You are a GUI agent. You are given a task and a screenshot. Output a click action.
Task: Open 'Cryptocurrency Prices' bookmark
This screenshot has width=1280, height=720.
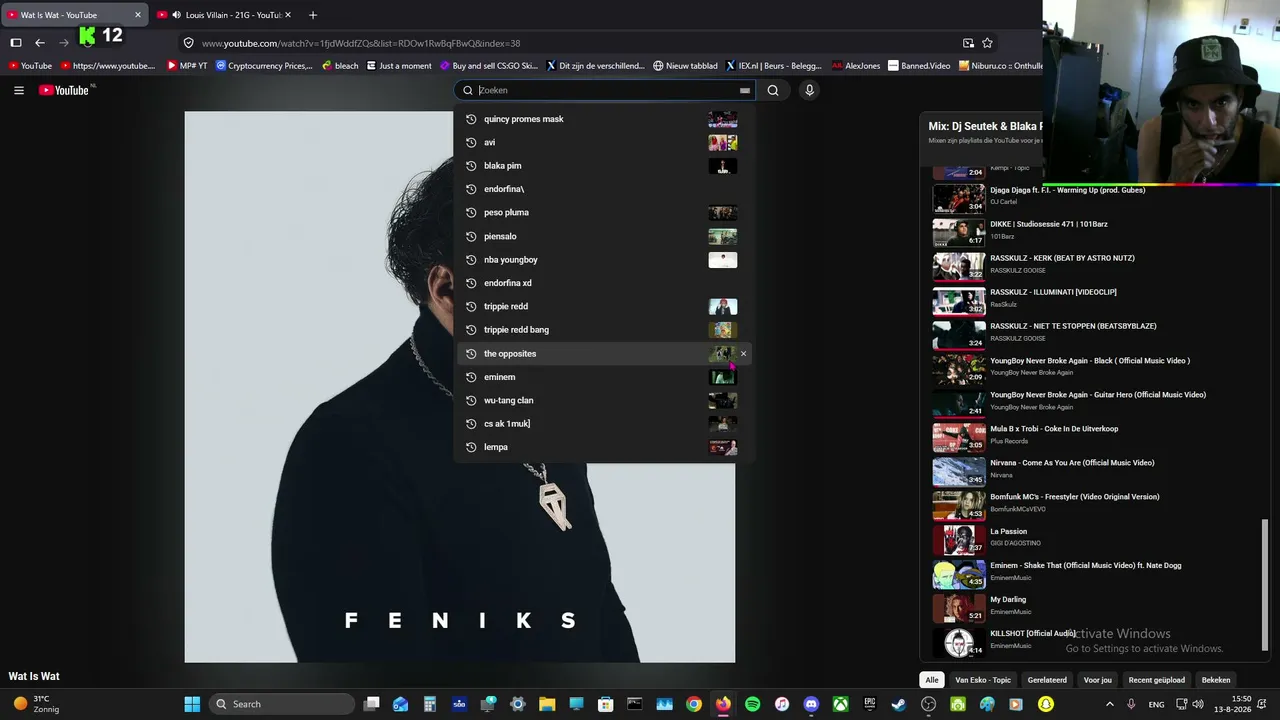(264, 66)
